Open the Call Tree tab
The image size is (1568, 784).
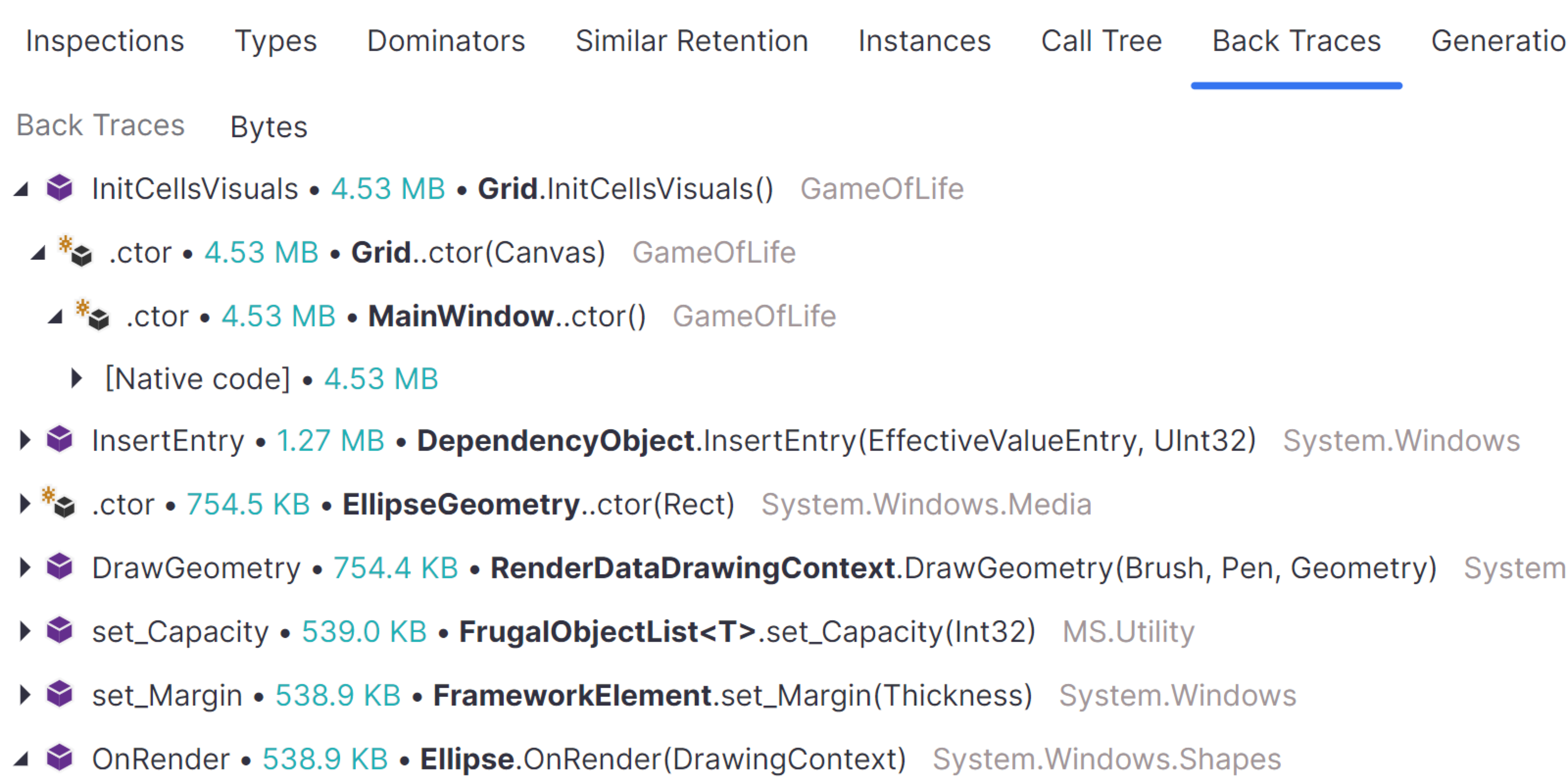coord(1101,41)
